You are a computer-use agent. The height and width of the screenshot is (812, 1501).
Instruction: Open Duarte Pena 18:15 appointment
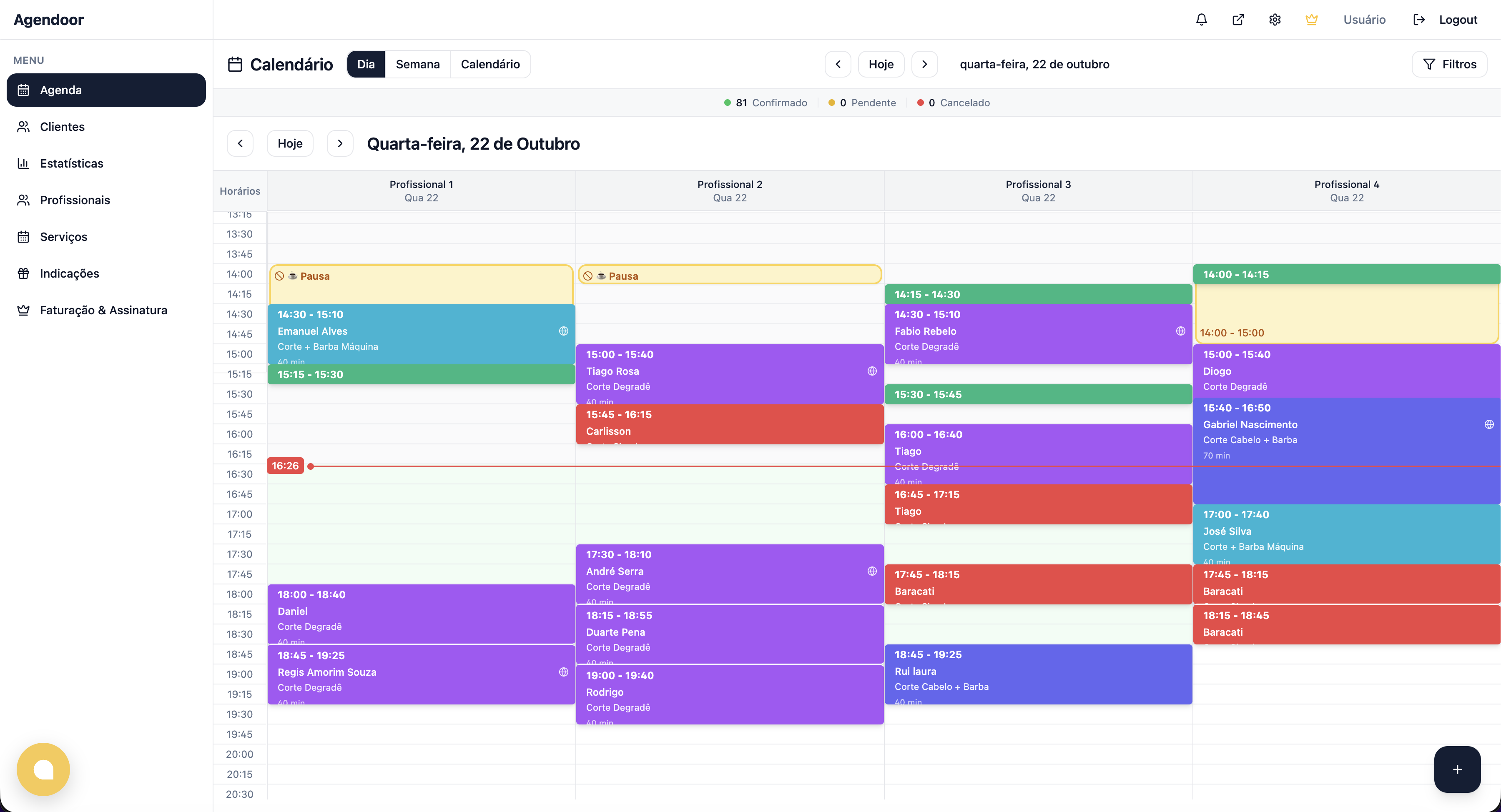730,635
